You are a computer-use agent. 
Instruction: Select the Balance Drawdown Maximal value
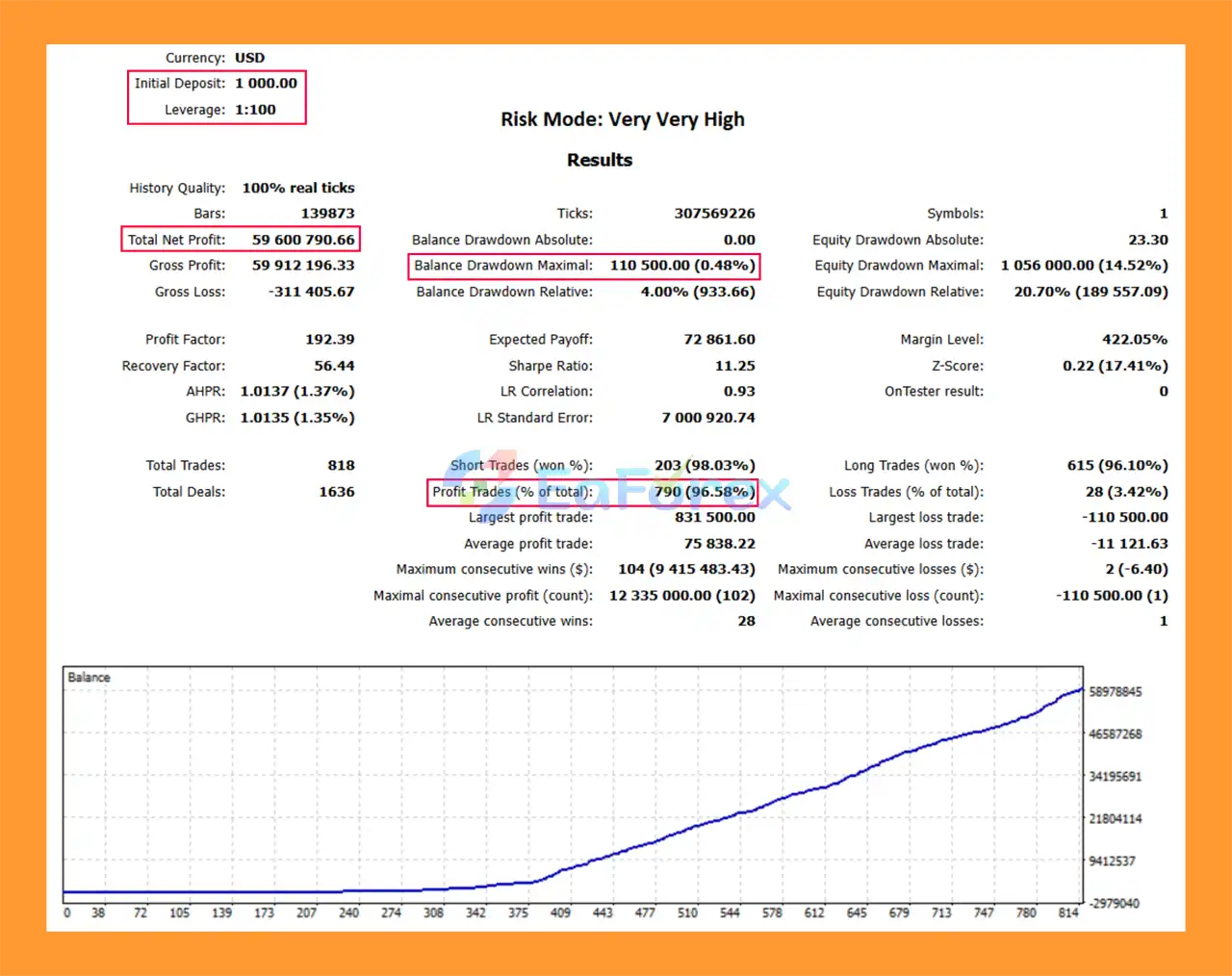[681, 266]
